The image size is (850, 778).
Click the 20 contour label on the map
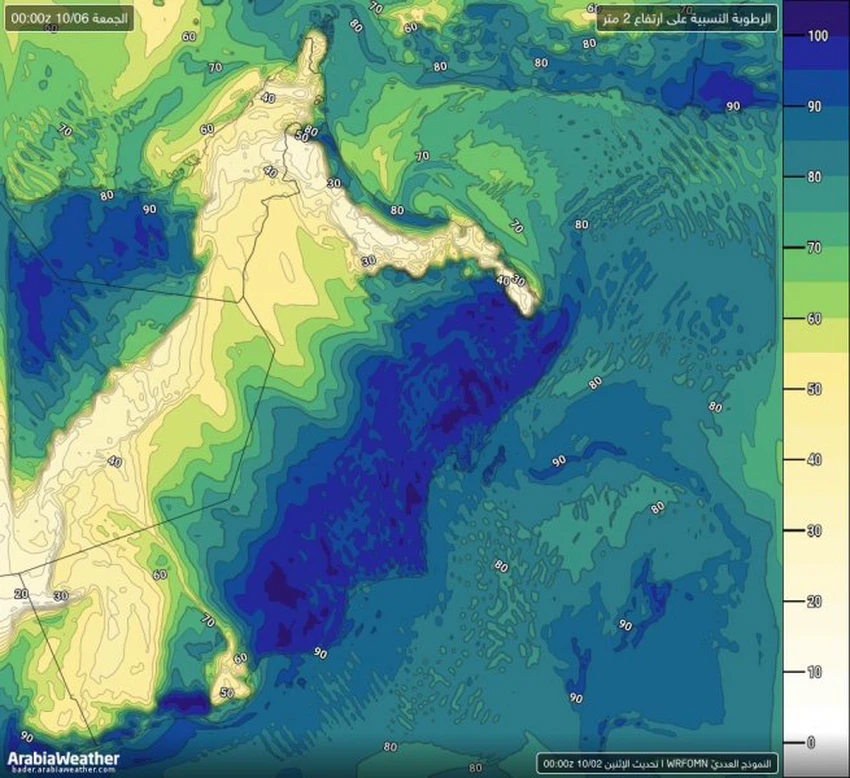tap(22, 594)
